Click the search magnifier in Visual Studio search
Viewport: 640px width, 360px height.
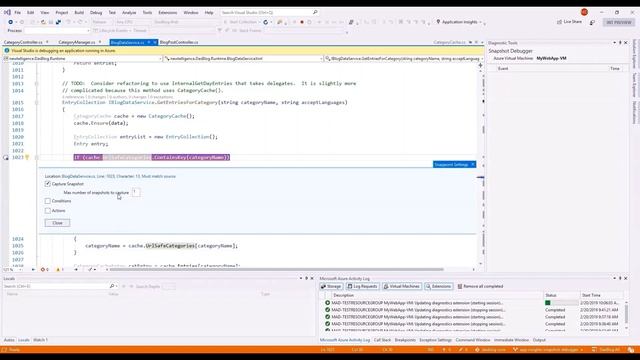[315, 13]
